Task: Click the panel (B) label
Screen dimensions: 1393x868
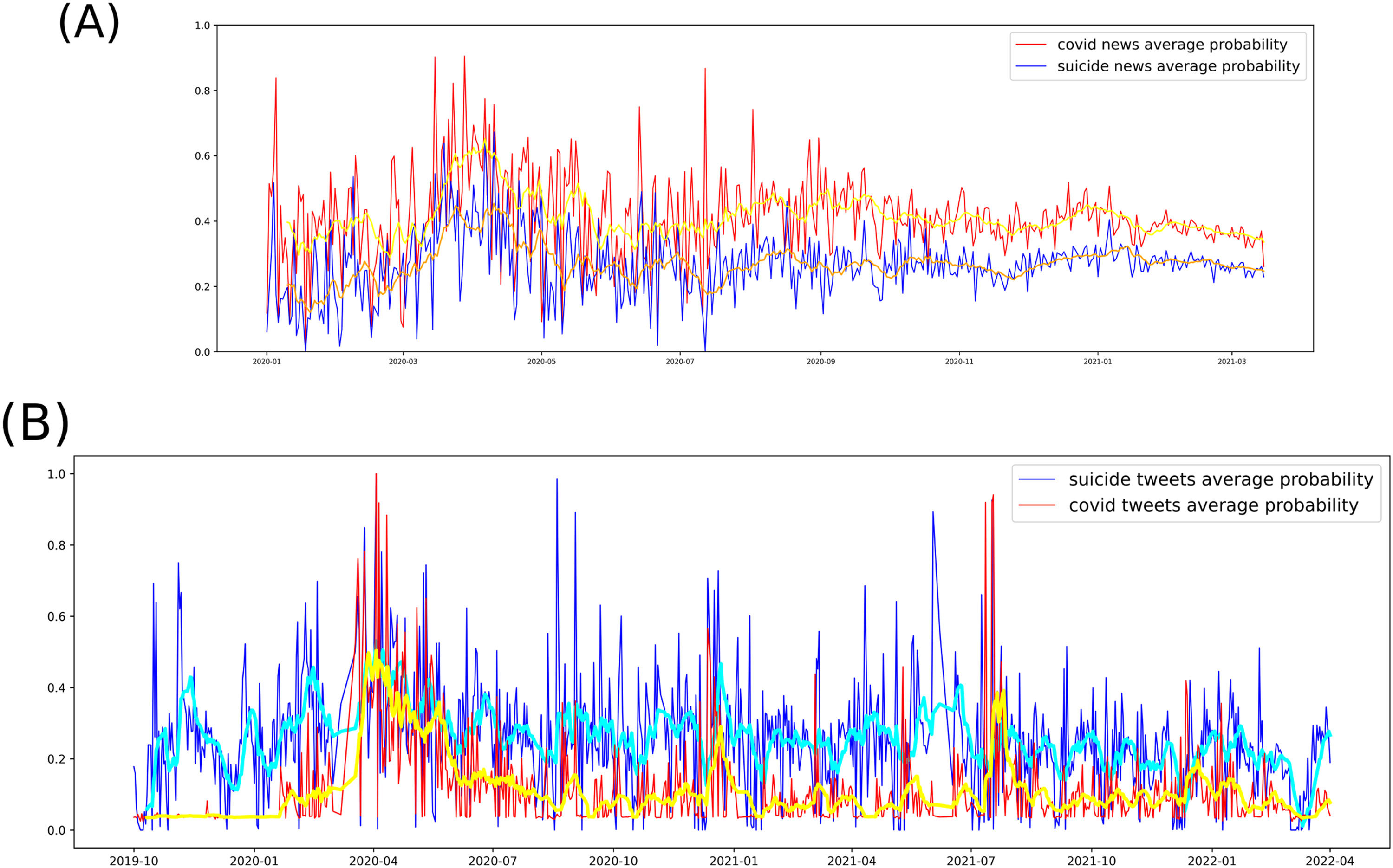Action: point(35,424)
